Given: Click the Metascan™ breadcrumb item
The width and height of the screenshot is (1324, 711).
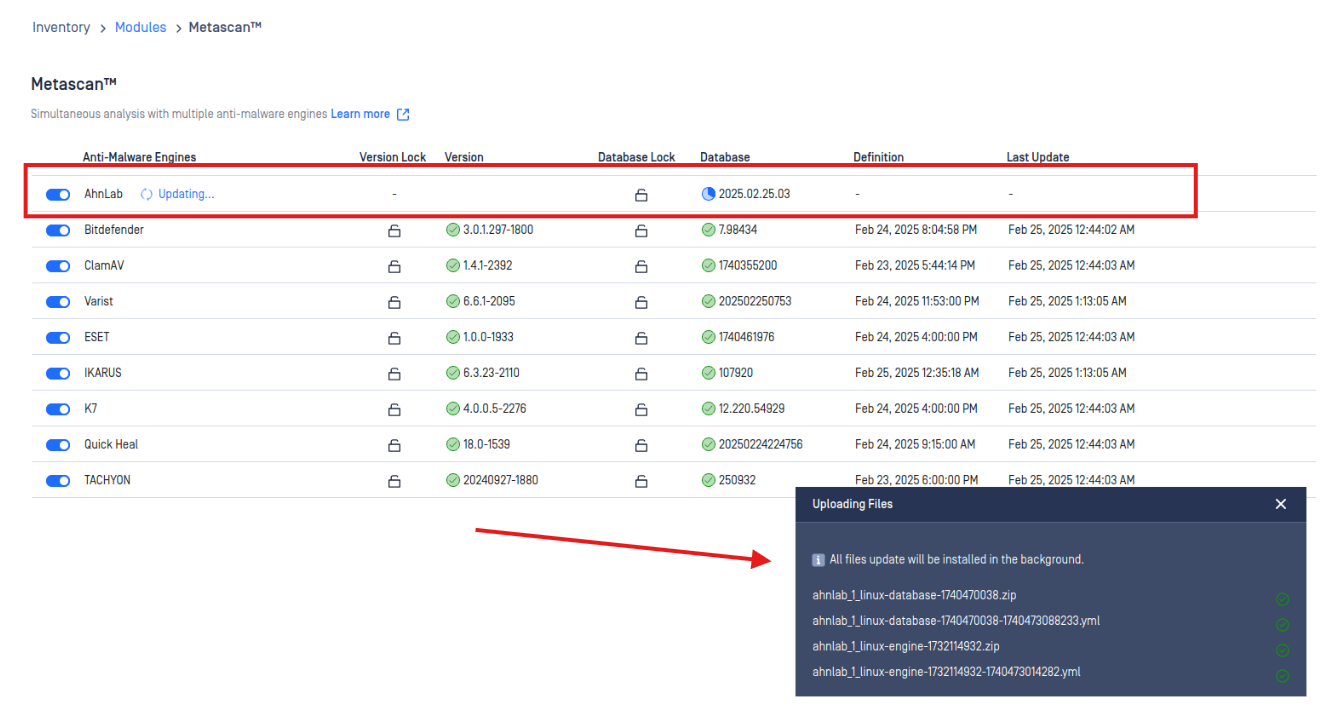Looking at the screenshot, I should point(225,27).
